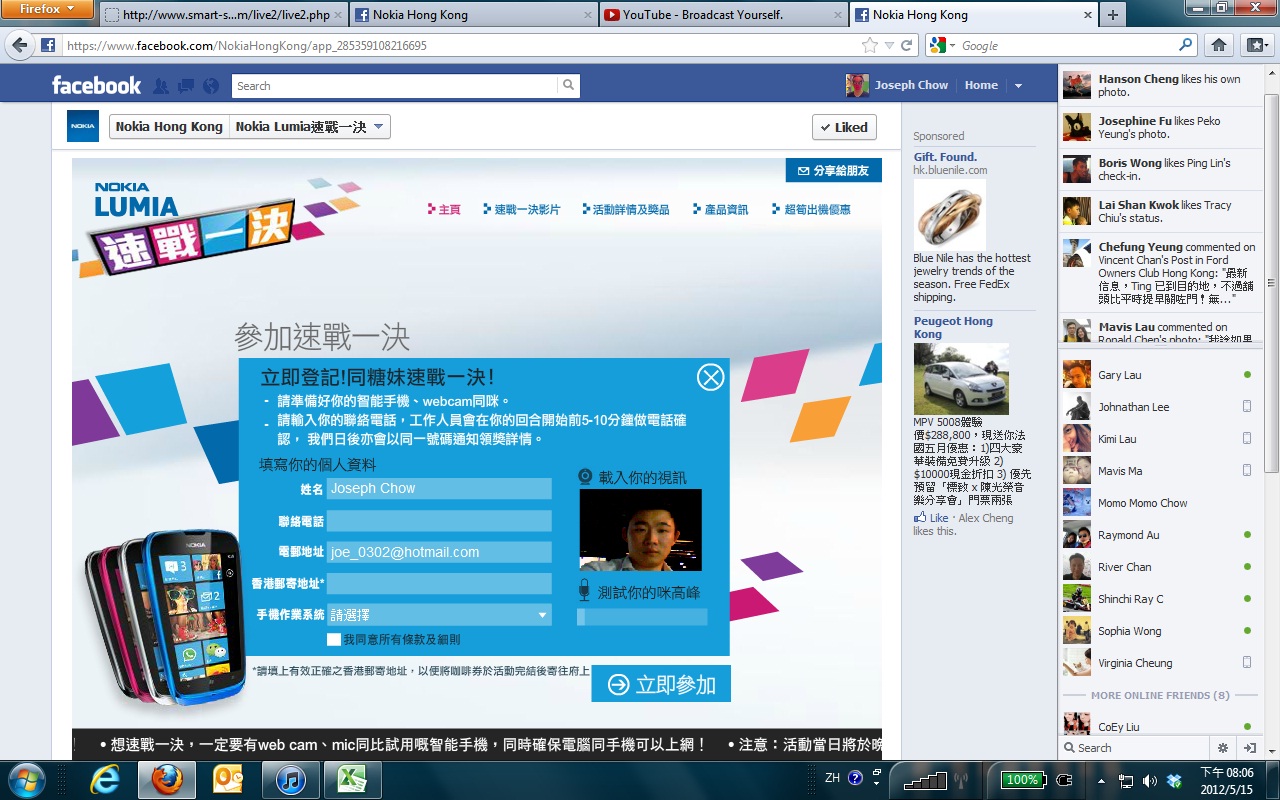
Task: Click the 香港郵寄地址 input field
Action: point(439,584)
